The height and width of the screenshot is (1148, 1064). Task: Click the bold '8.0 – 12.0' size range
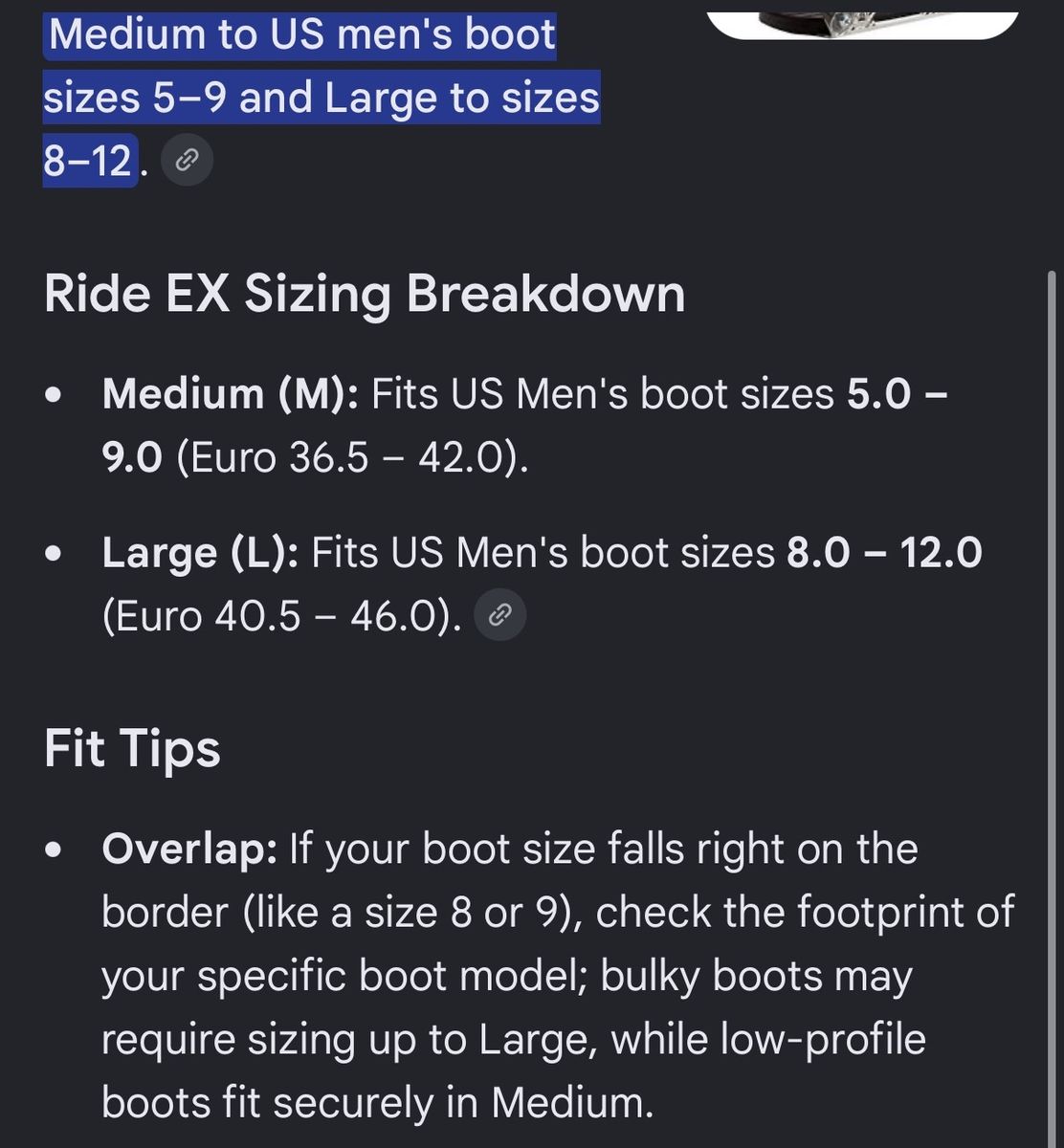tap(885, 553)
